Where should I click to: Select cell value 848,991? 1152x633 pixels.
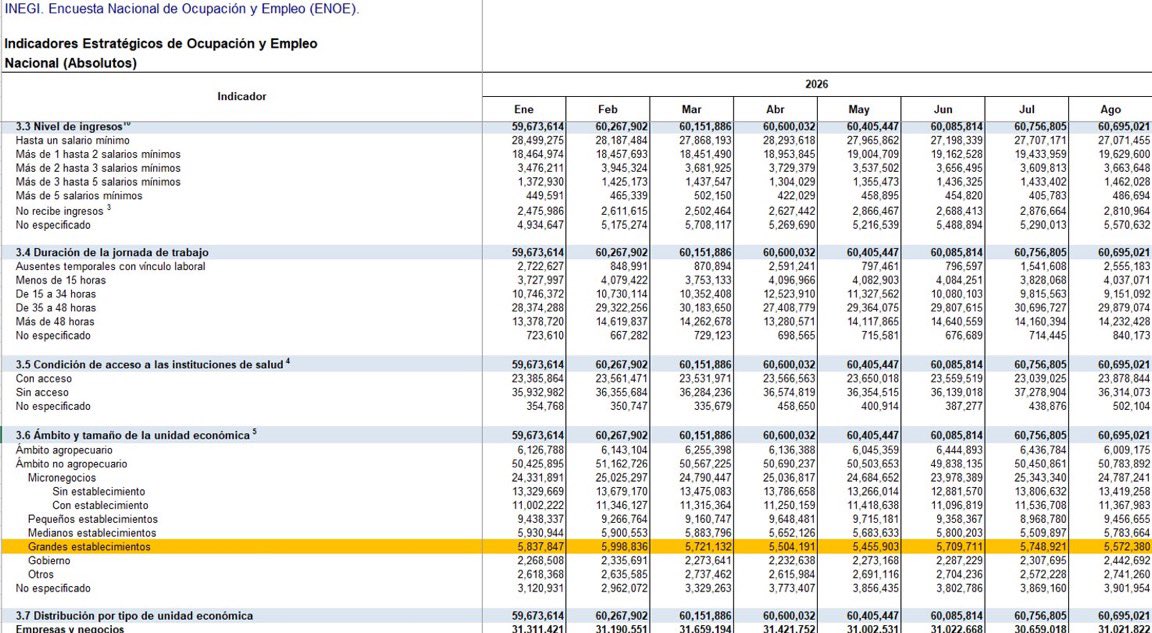pos(627,267)
